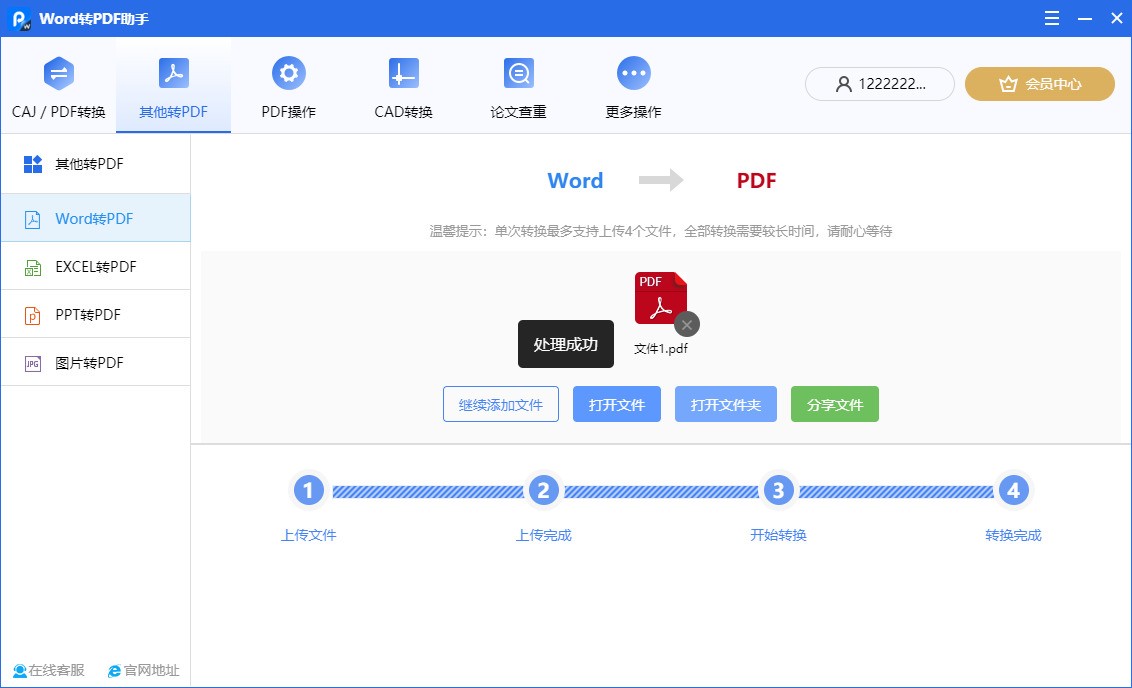This screenshot has height=688, width=1132.
Task: Open the CAD转换 tool
Action: click(x=403, y=74)
